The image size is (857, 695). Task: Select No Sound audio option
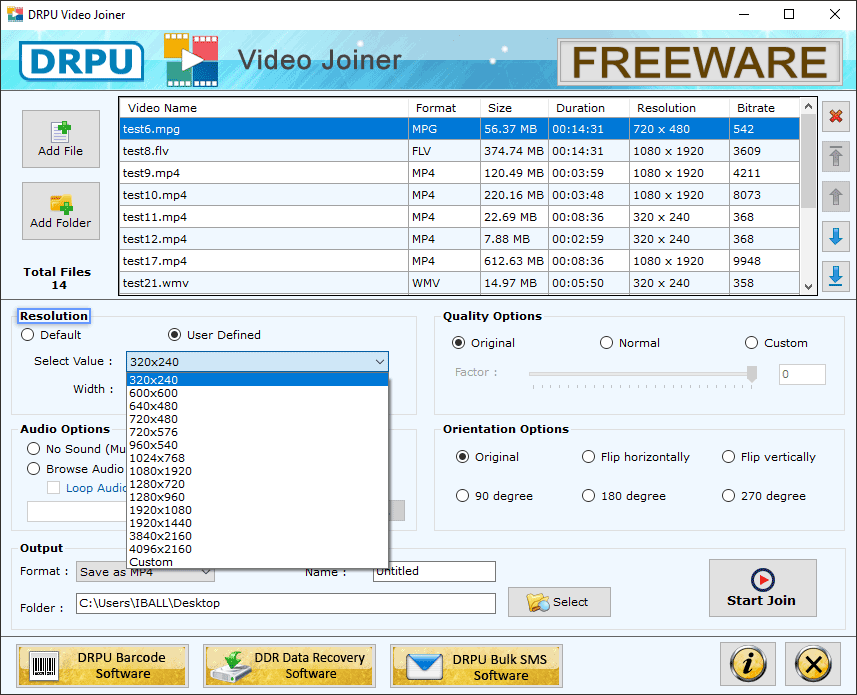[33, 449]
